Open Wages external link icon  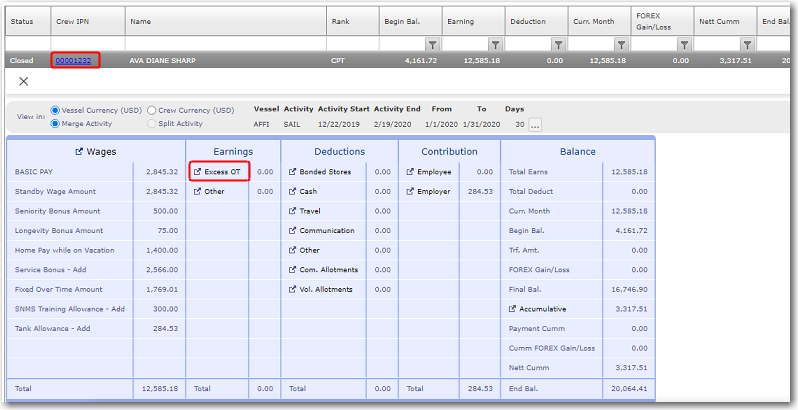[x=79, y=152]
